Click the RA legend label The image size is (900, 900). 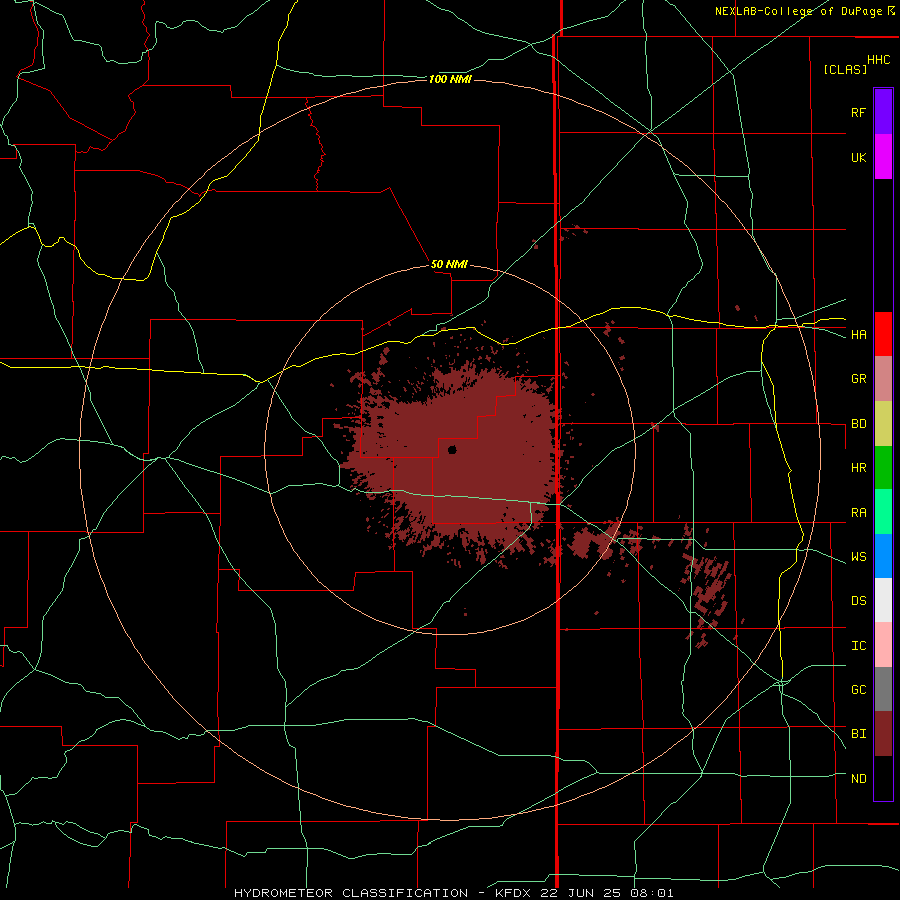tap(858, 513)
